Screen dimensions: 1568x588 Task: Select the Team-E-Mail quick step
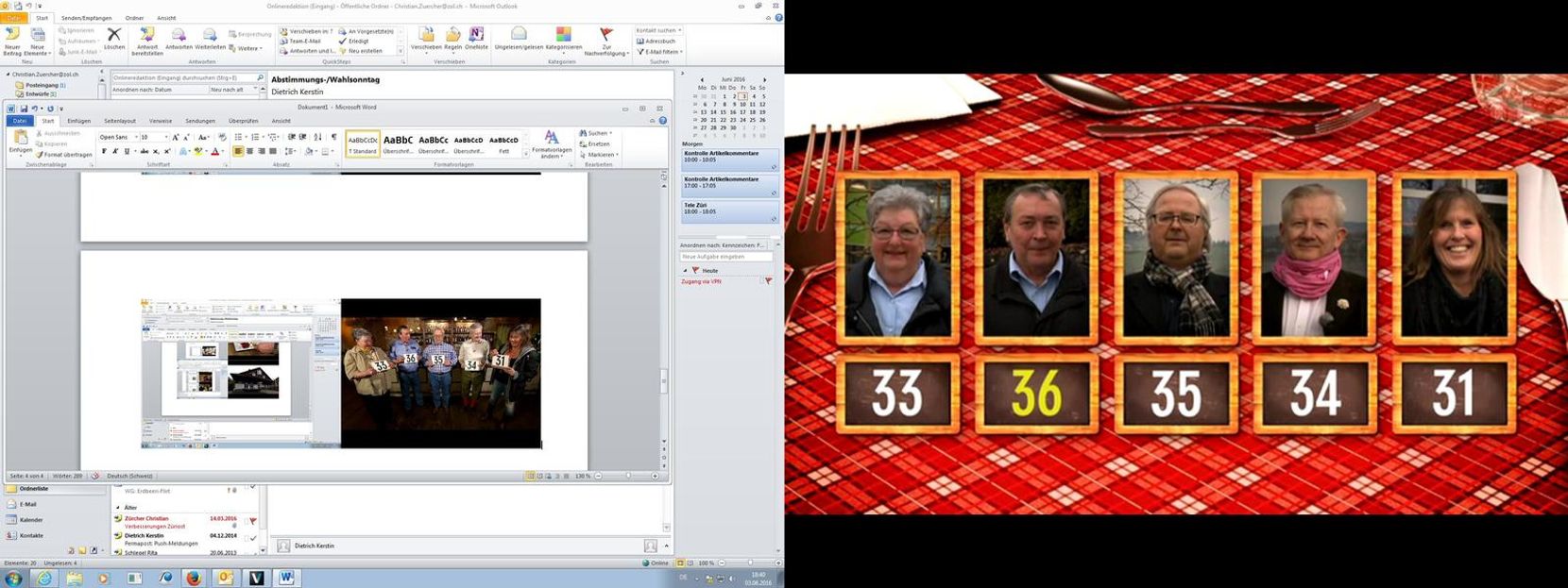tap(300, 42)
